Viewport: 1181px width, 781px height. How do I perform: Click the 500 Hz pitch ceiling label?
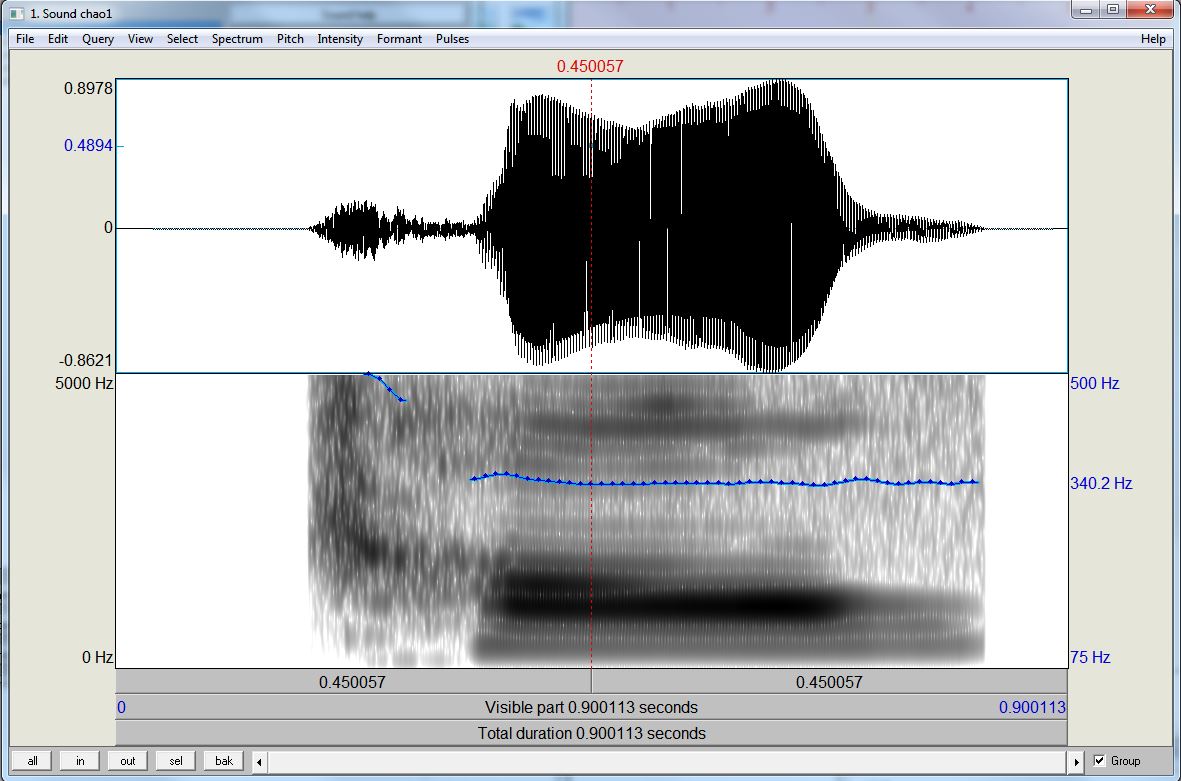[1094, 383]
